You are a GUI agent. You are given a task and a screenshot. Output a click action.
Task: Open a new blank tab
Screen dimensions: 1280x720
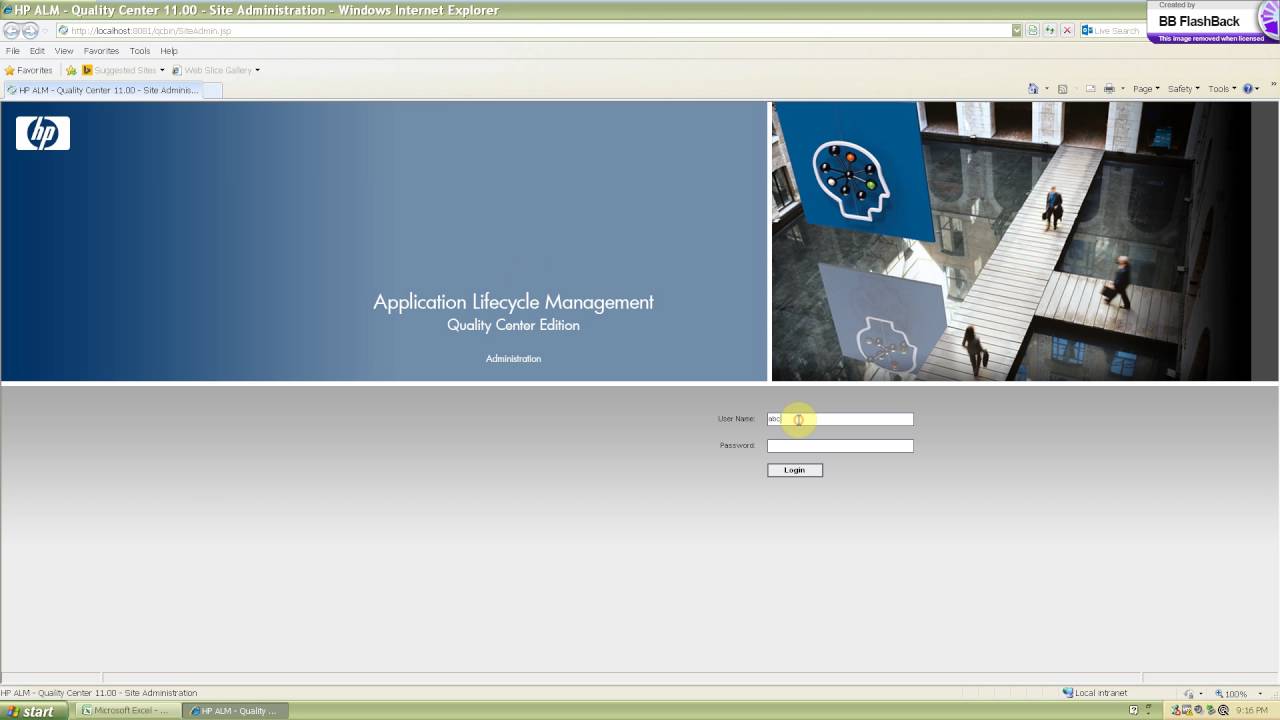point(212,91)
